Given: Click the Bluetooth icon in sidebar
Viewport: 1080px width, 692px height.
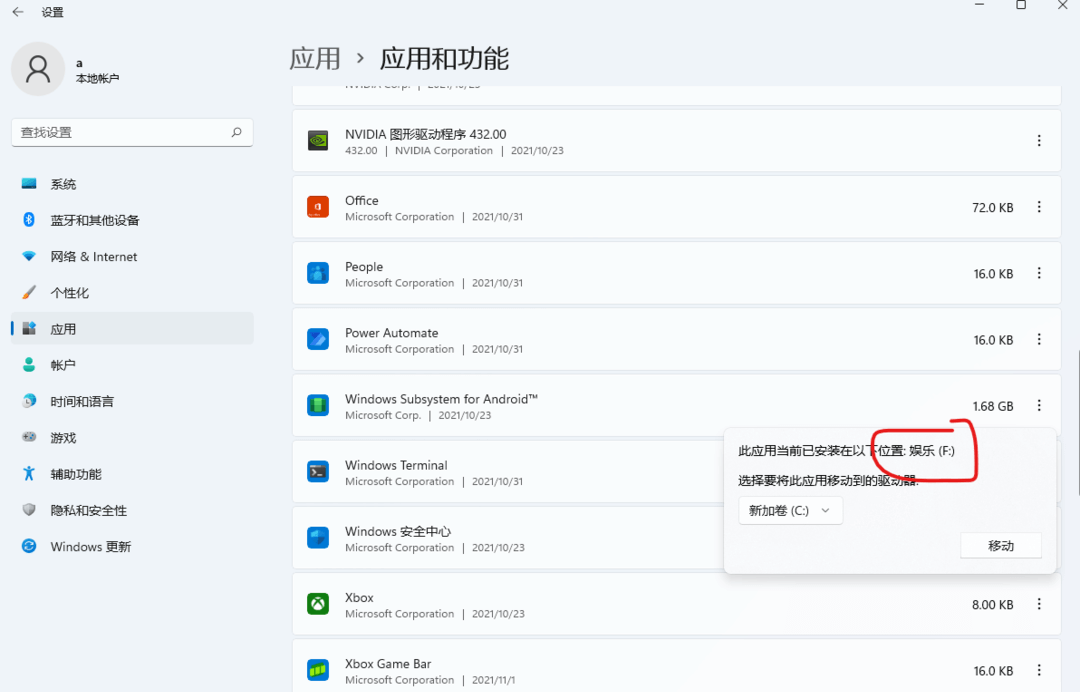Looking at the screenshot, I should point(29,220).
